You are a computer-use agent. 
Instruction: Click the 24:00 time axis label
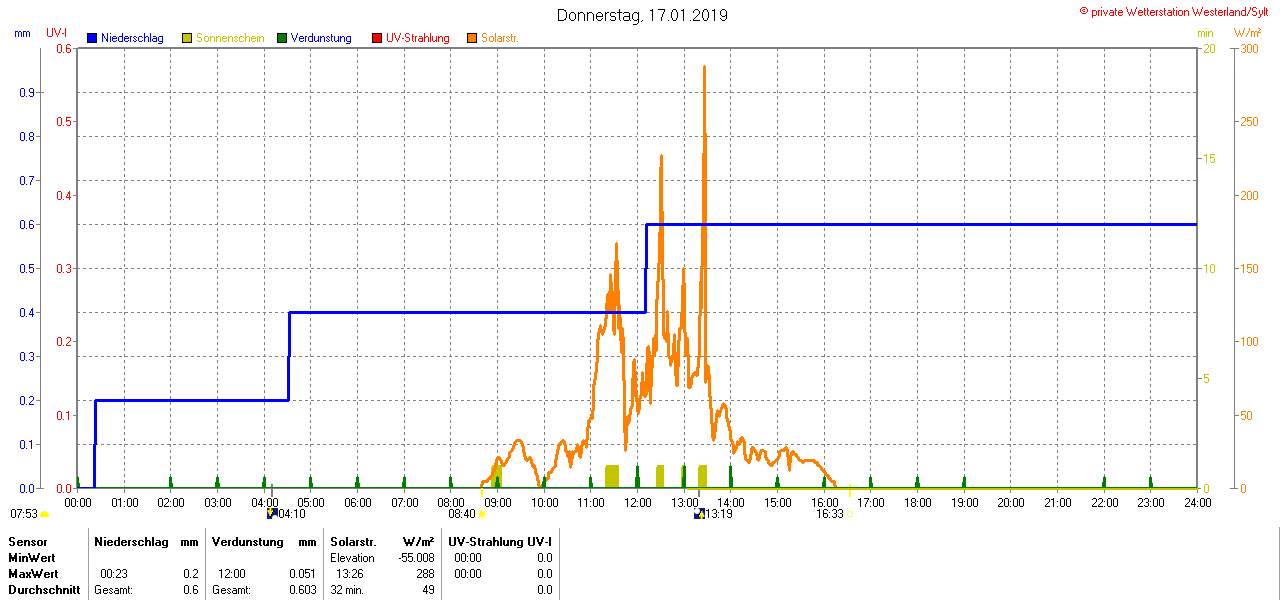click(x=1197, y=502)
